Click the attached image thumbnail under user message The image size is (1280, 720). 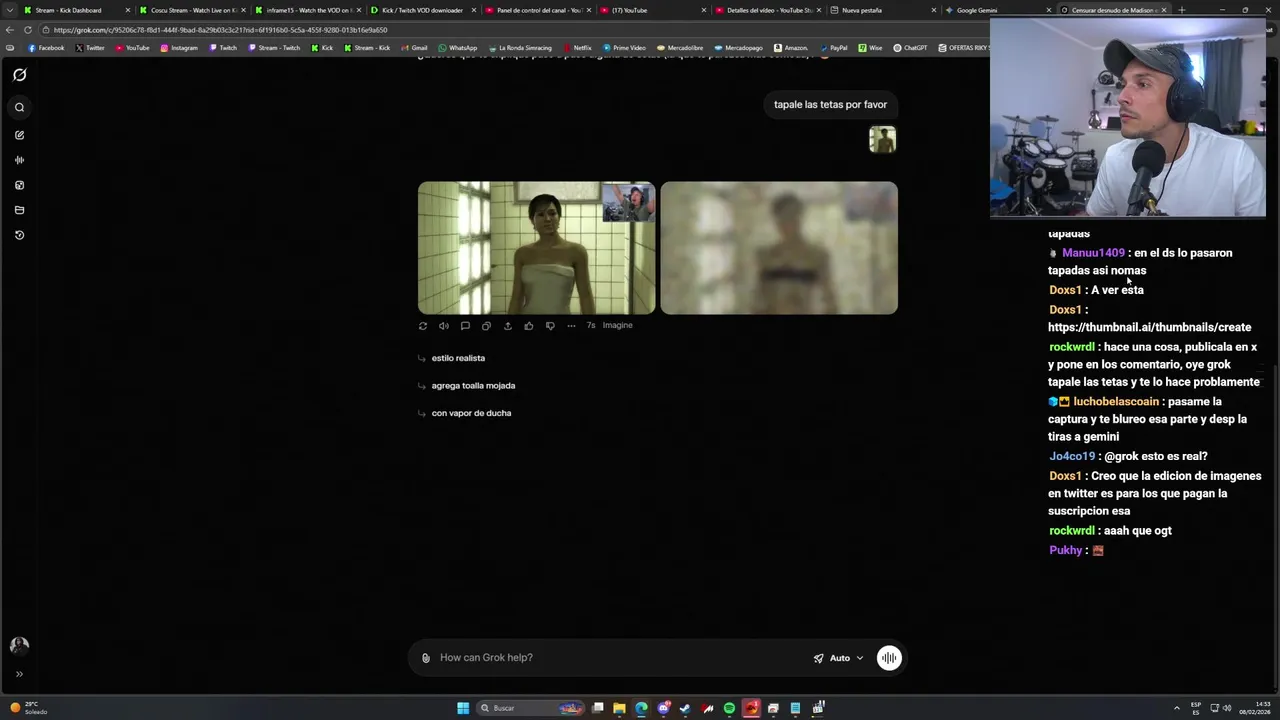coord(882,139)
